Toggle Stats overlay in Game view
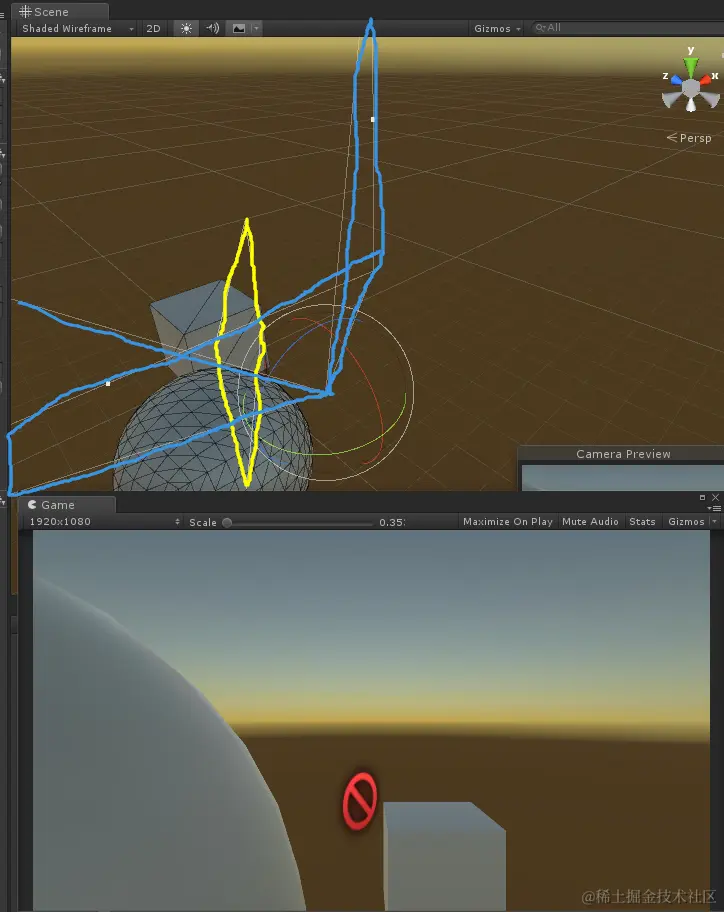Screen dimensions: 724x912 [642, 522]
